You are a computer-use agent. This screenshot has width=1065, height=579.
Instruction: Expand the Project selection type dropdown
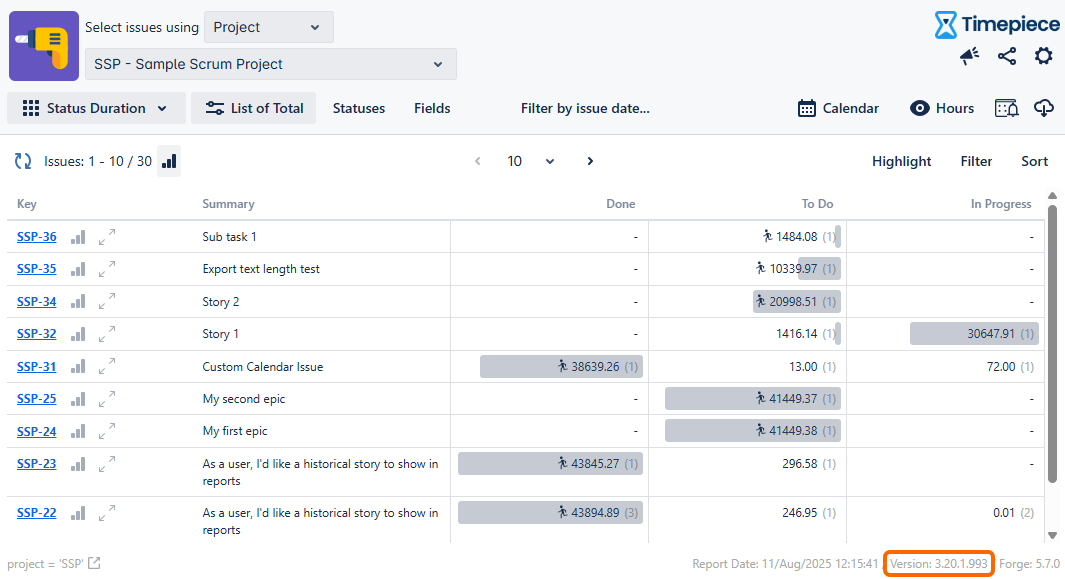click(268, 28)
